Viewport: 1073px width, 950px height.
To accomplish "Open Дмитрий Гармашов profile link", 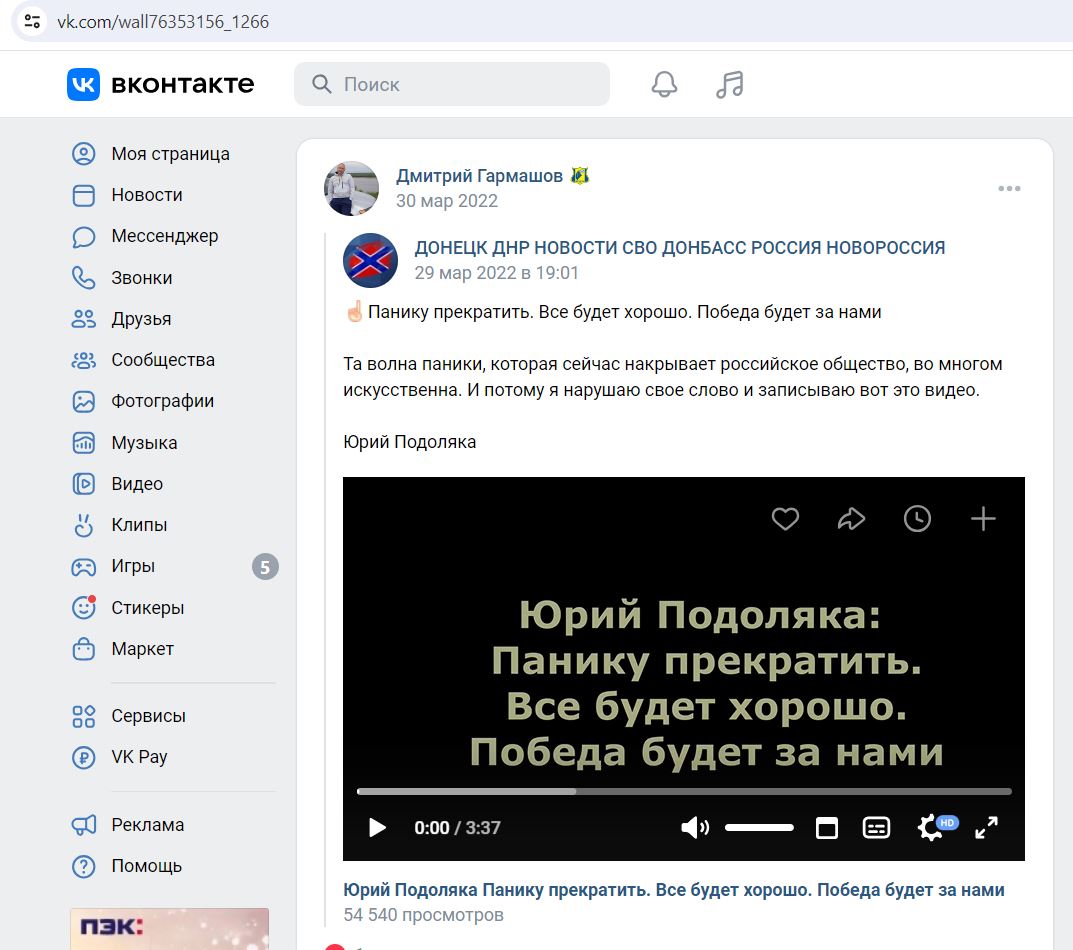I will 479,176.
